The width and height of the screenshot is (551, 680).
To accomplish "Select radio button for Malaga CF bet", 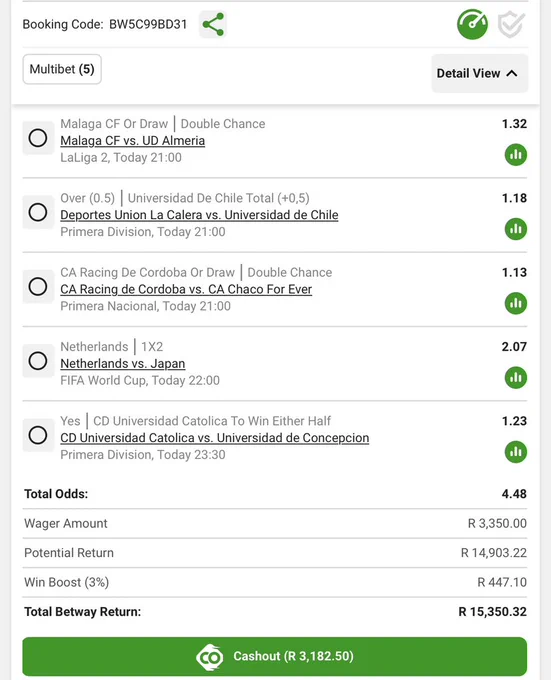I will [x=38, y=138].
